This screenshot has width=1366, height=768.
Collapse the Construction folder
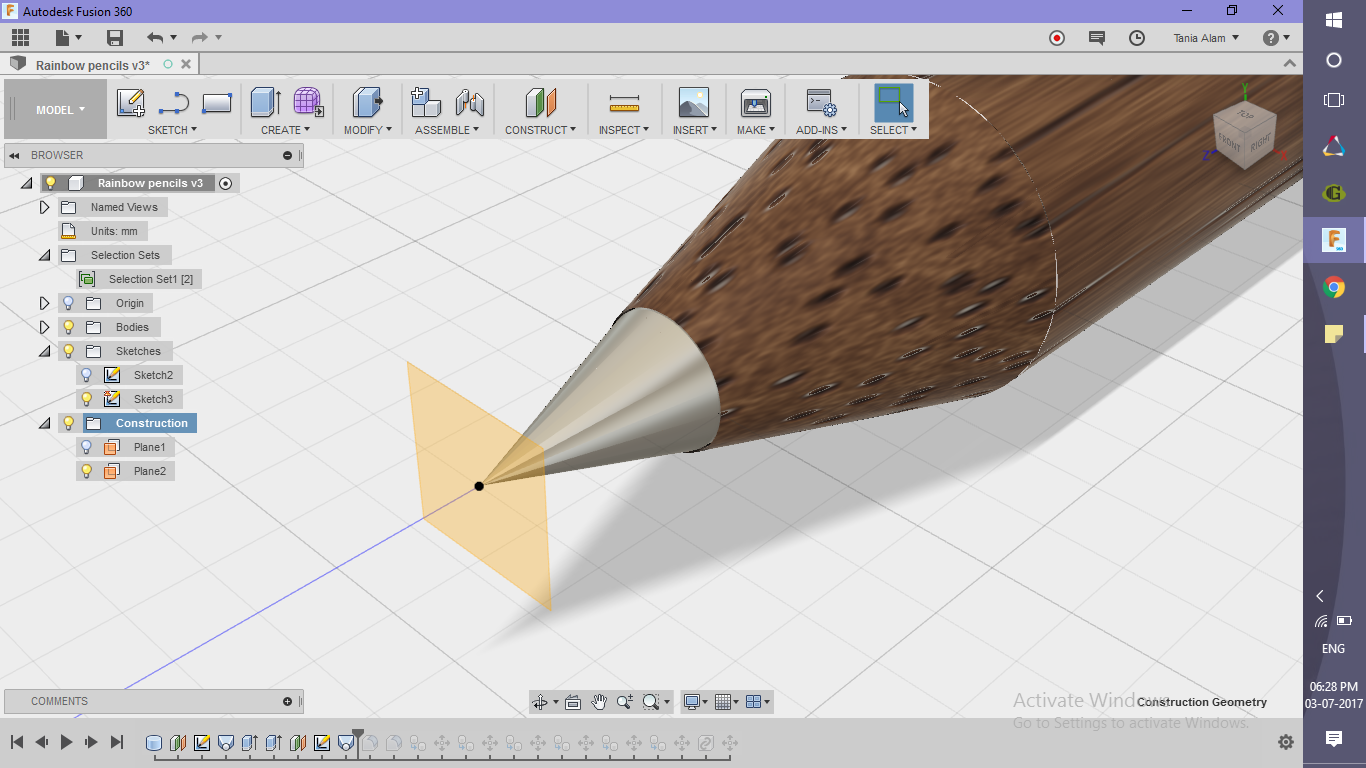pos(44,423)
